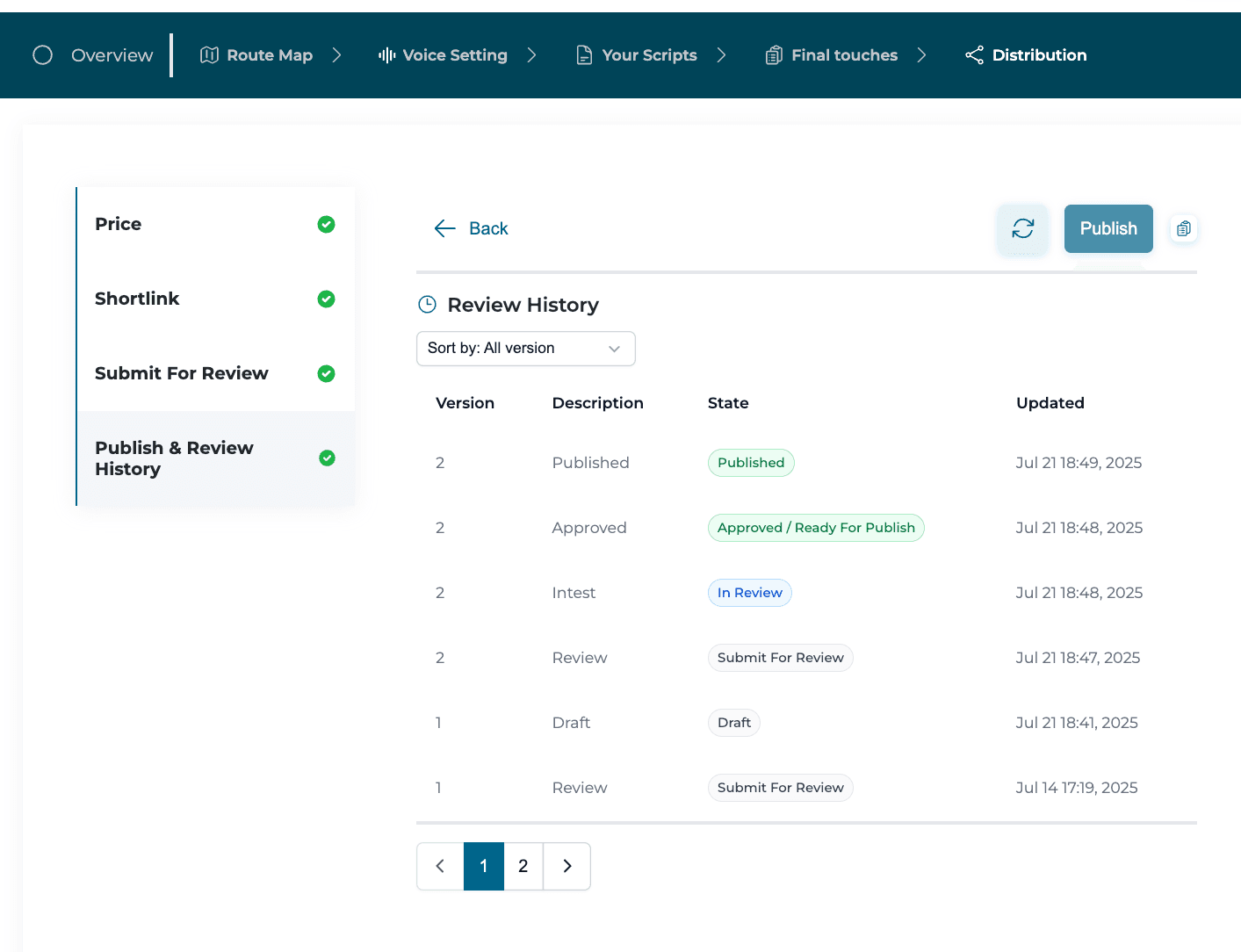This screenshot has height=952, width=1241.
Task: Click the Approved / Ready For Publish badge
Action: pyautogui.click(x=815, y=528)
